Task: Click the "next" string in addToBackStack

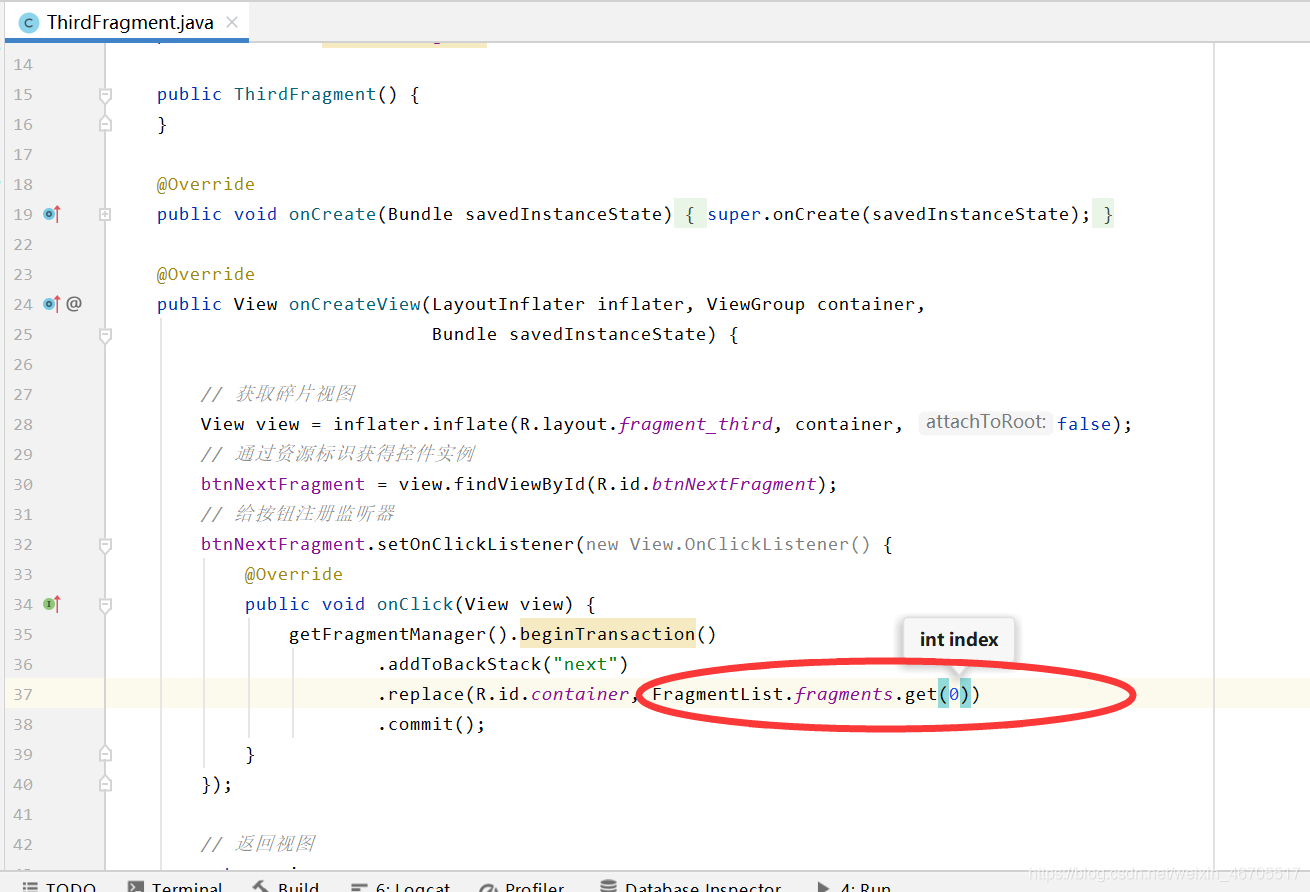Action: coord(585,664)
